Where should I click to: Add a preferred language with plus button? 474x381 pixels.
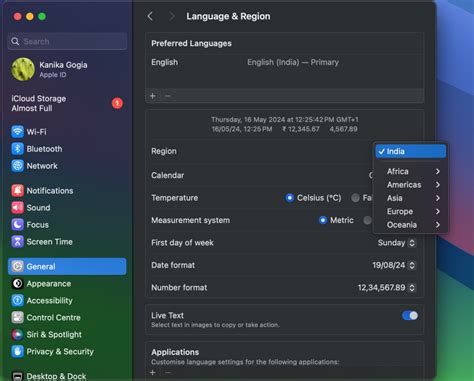coord(153,96)
